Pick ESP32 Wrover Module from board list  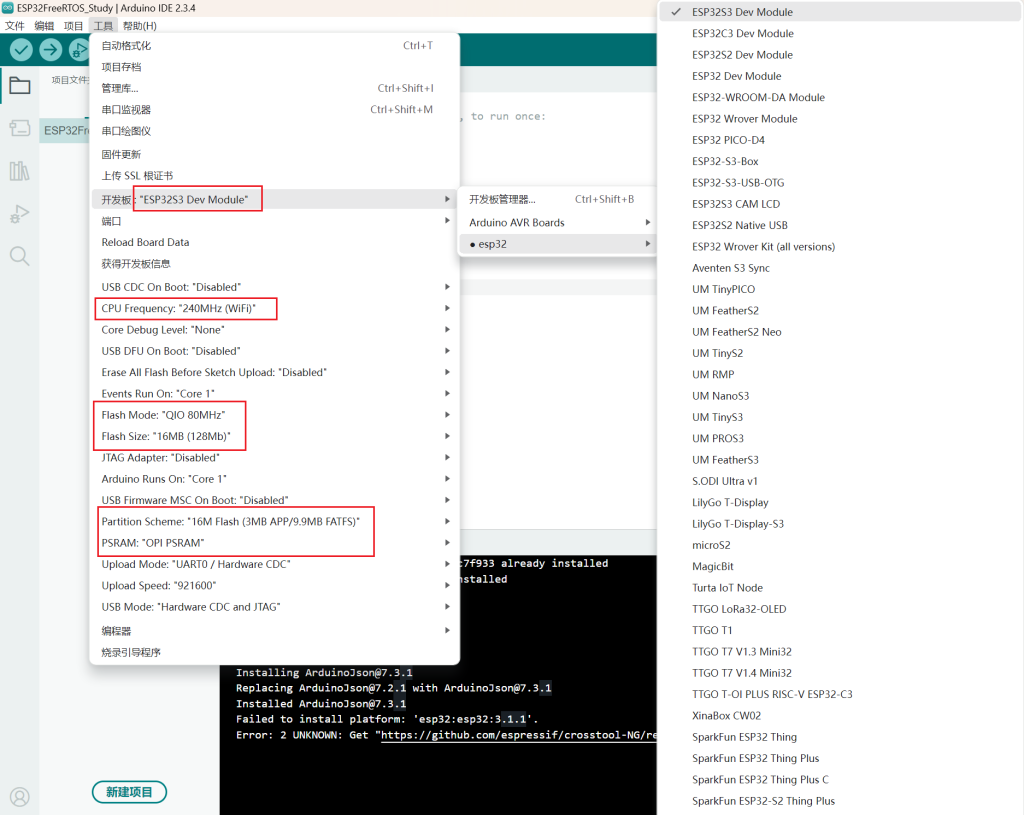744,118
